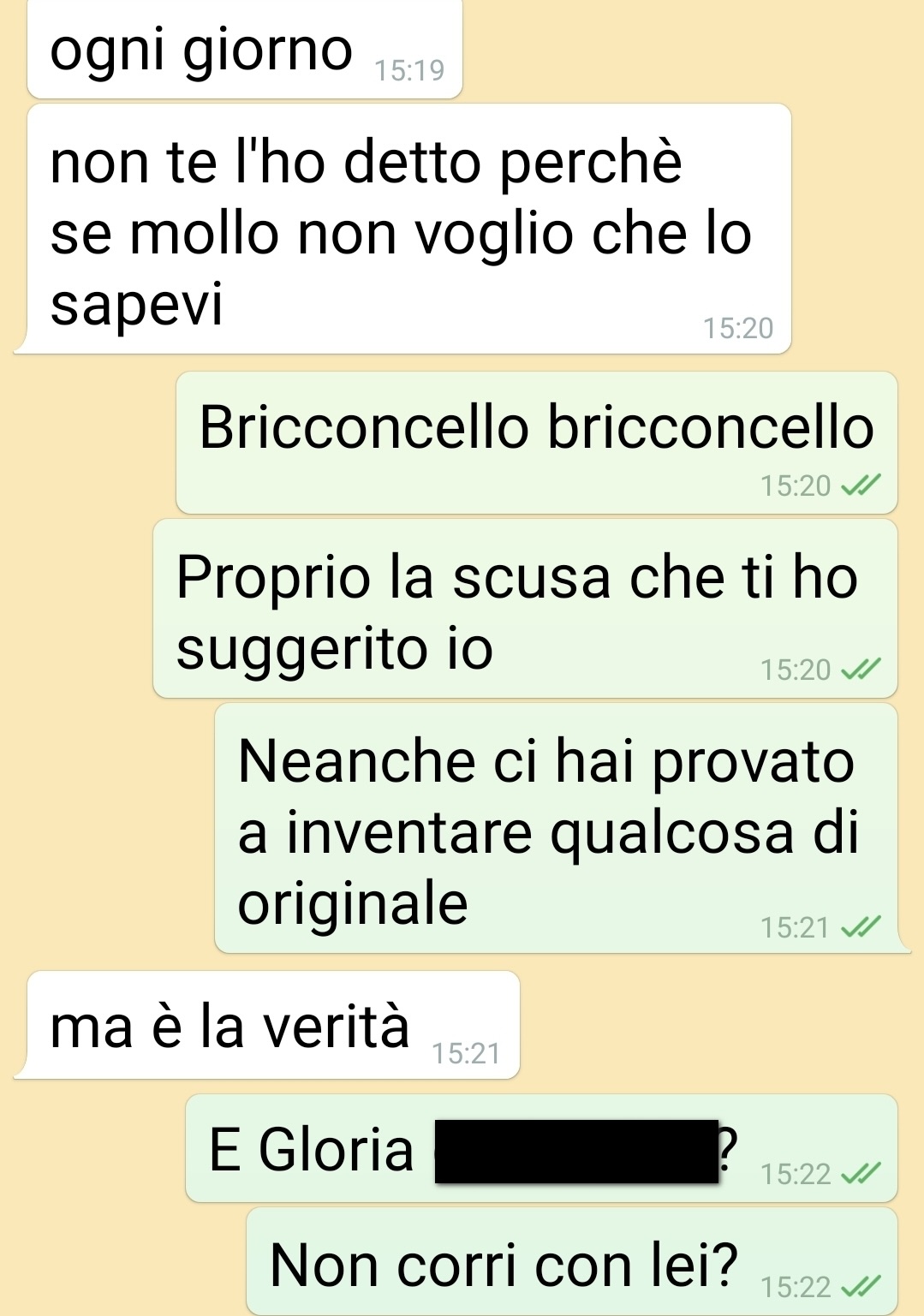Select 'Proprio la scusa che ti ho' message
924x1316 pixels.
point(525,609)
